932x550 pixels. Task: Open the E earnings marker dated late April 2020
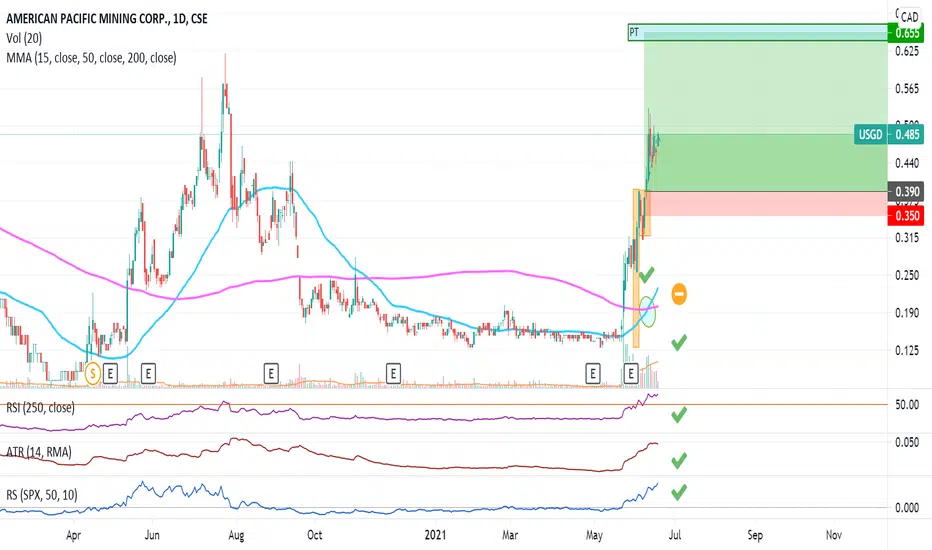point(110,374)
